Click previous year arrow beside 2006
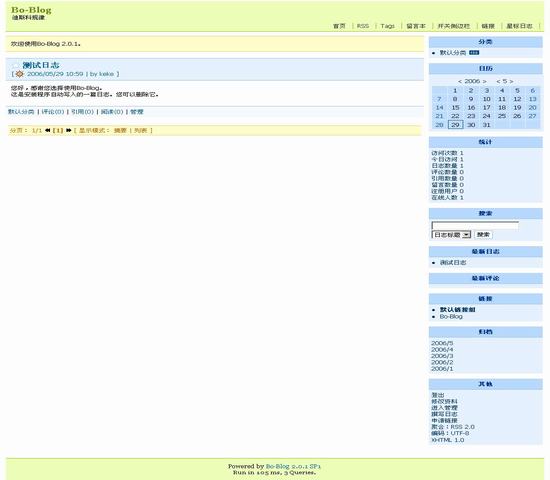The height and width of the screenshot is (480, 550). tap(460, 81)
